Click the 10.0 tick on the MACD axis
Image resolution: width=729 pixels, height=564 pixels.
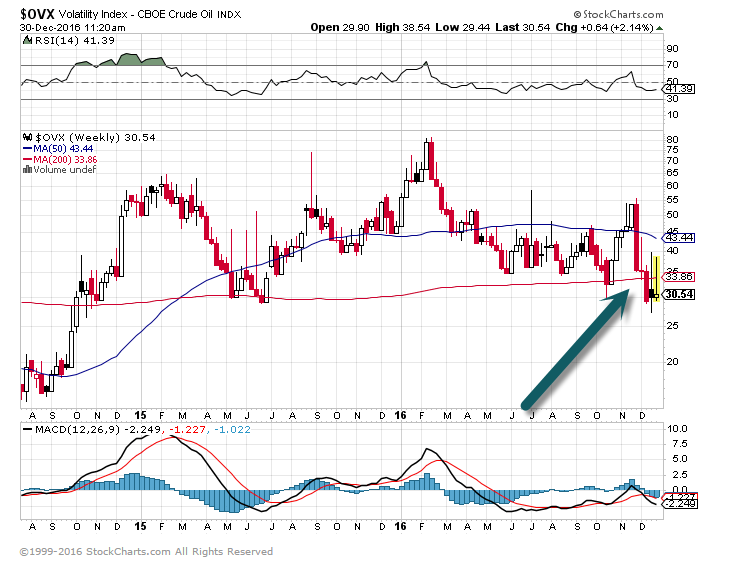677,429
